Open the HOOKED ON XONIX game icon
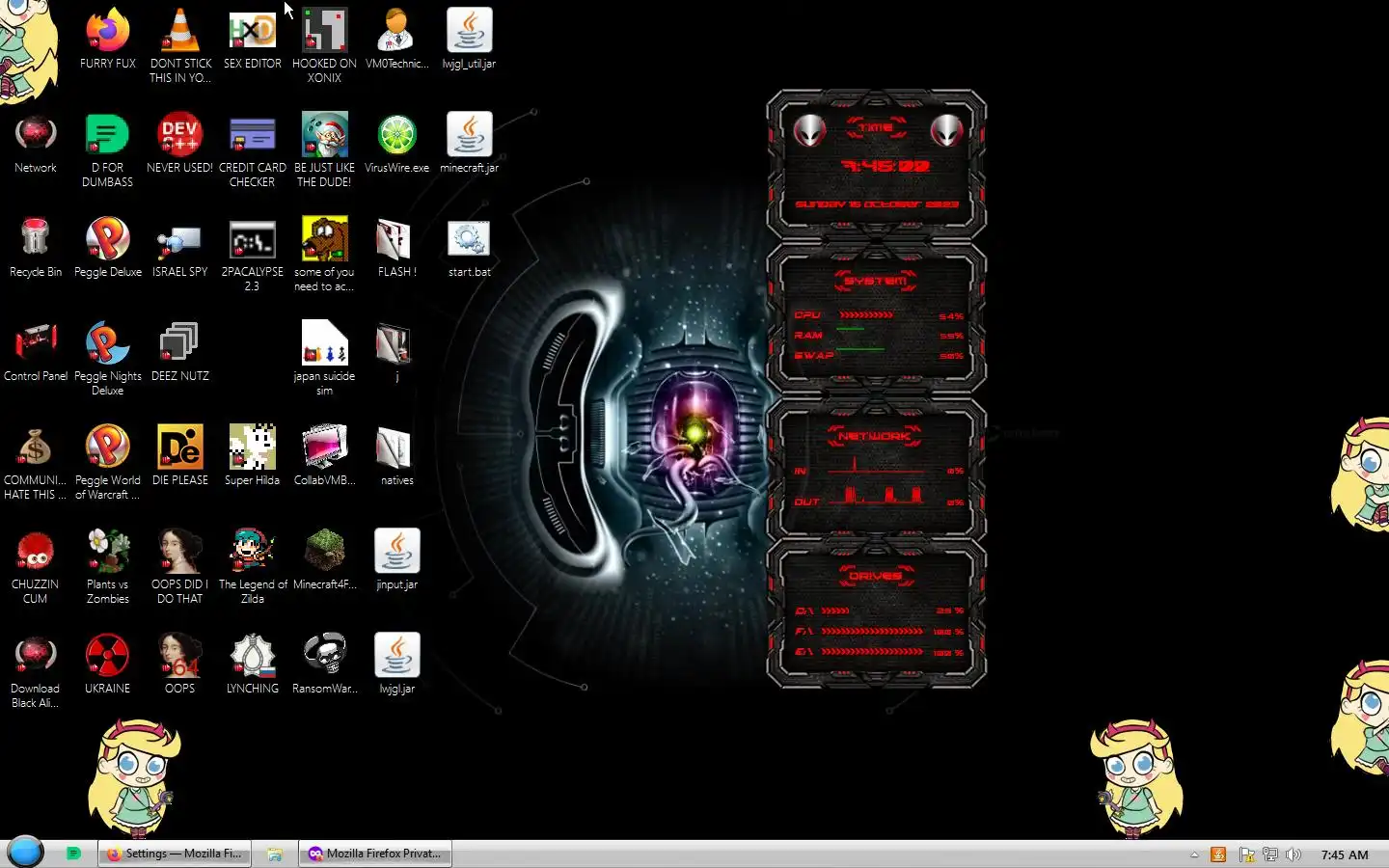The image size is (1389, 868). coord(324,31)
